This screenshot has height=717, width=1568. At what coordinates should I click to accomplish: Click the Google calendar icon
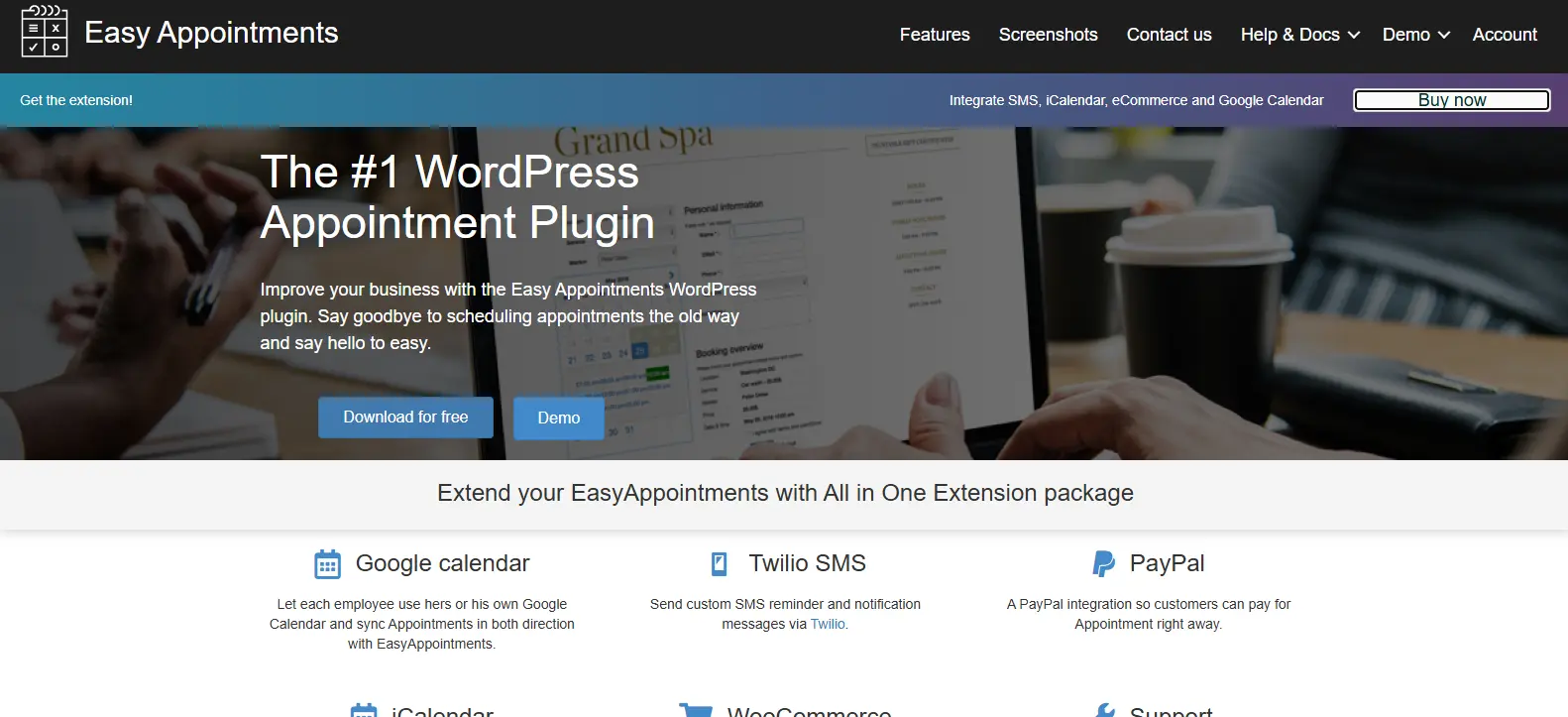327,563
